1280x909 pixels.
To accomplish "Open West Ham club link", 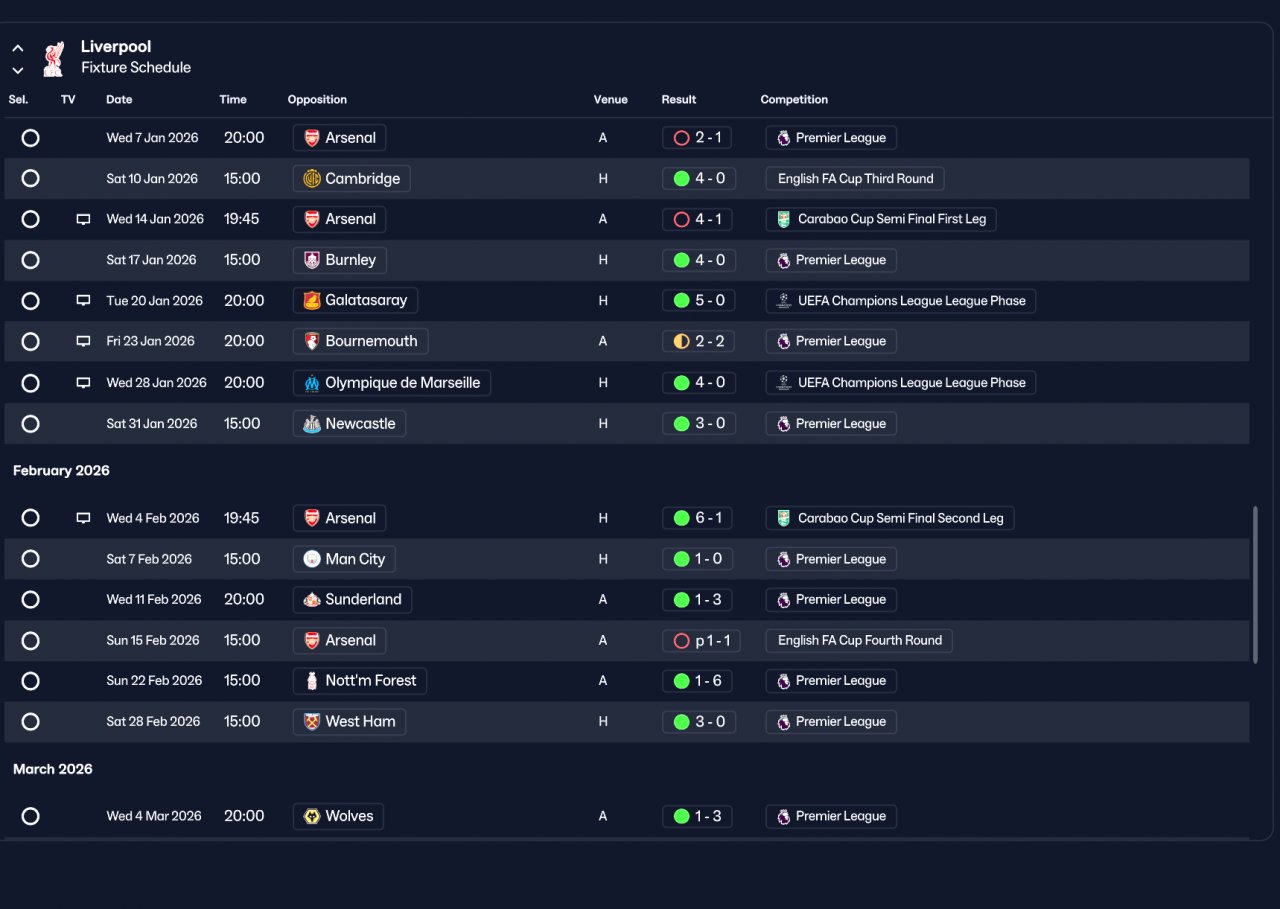I will 349,722.
